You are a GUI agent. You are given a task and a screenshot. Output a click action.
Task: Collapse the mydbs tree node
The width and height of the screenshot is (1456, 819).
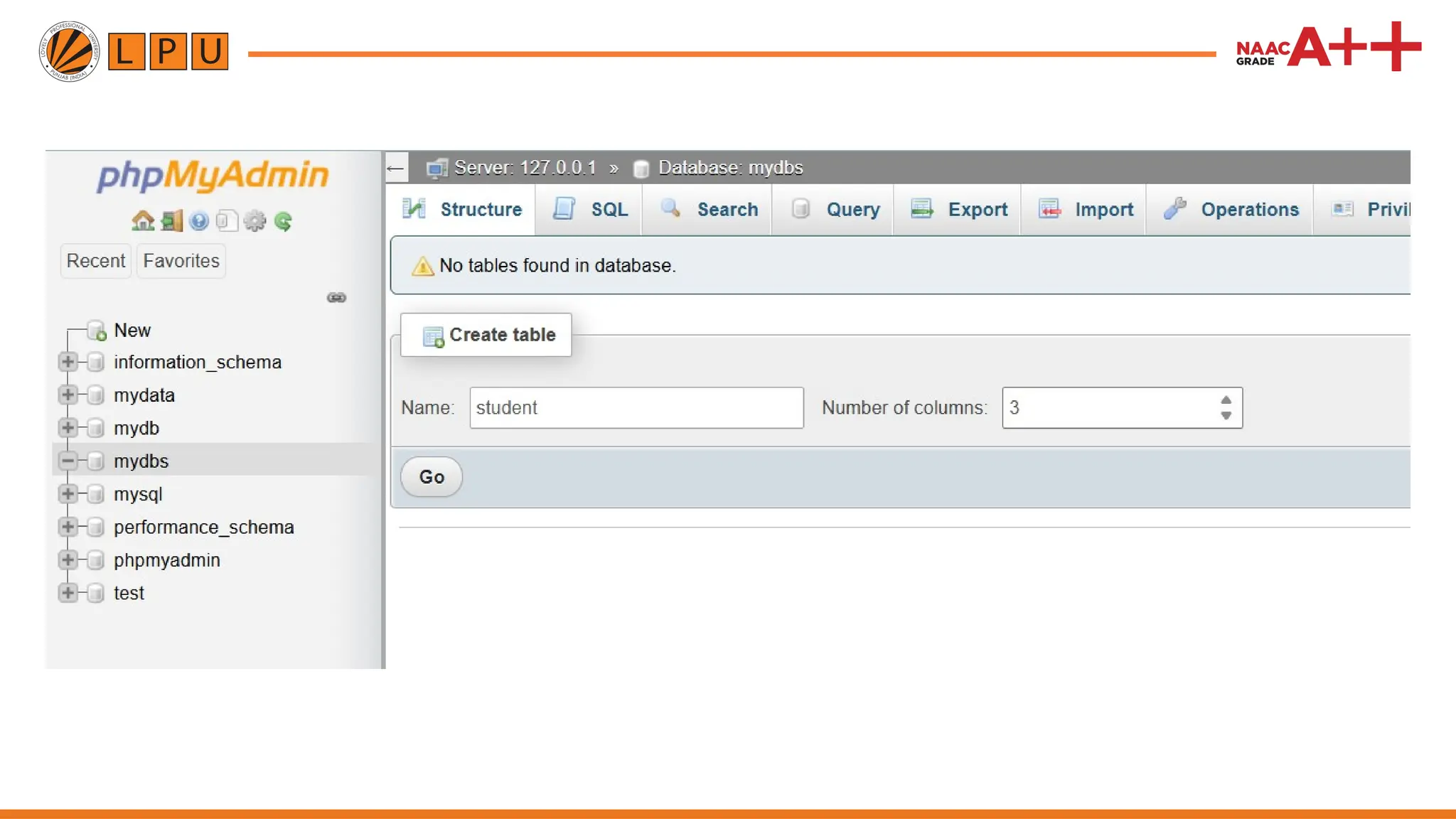coord(68,461)
